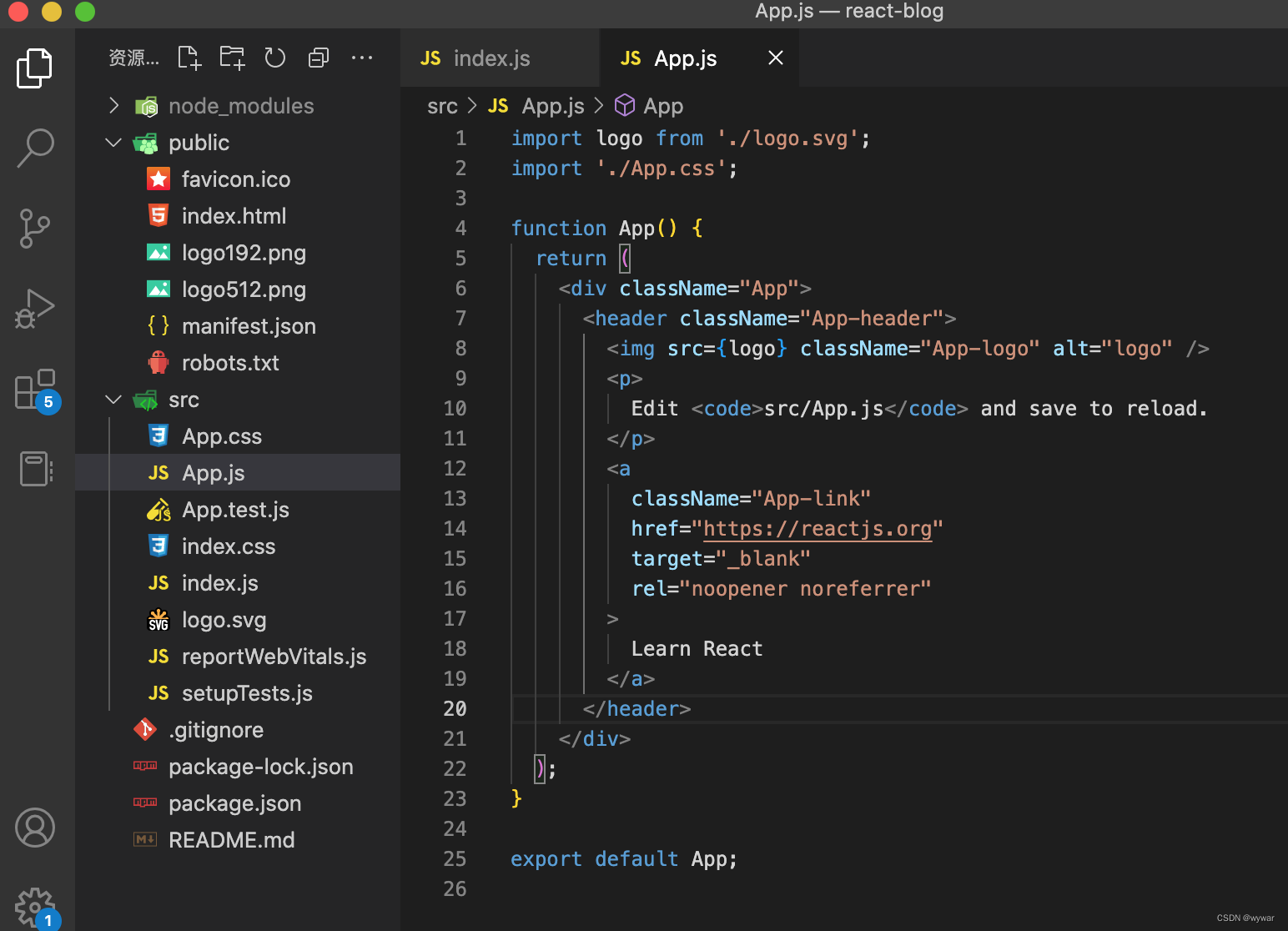Click App.js in the breadcrumb
Screen dimensions: 1288x931
pyautogui.click(x=536, y=106)
